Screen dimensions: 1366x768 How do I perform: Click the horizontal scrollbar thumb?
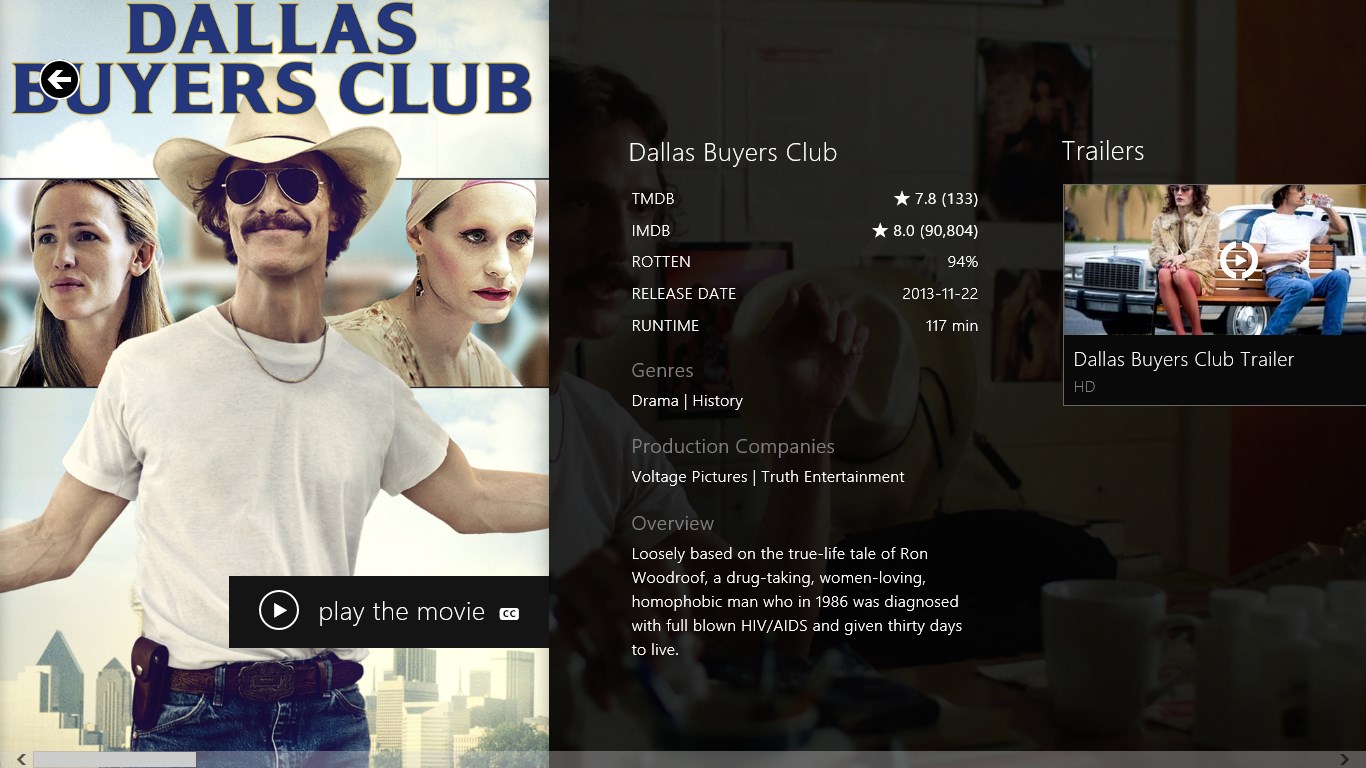coord(115,760)
